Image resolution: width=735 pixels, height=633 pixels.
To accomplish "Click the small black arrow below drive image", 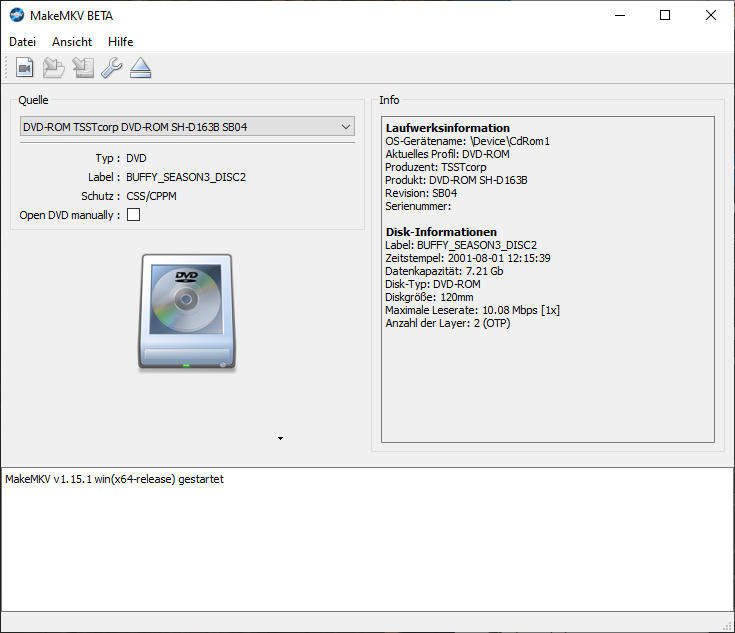I will click(x=280, y=438).
